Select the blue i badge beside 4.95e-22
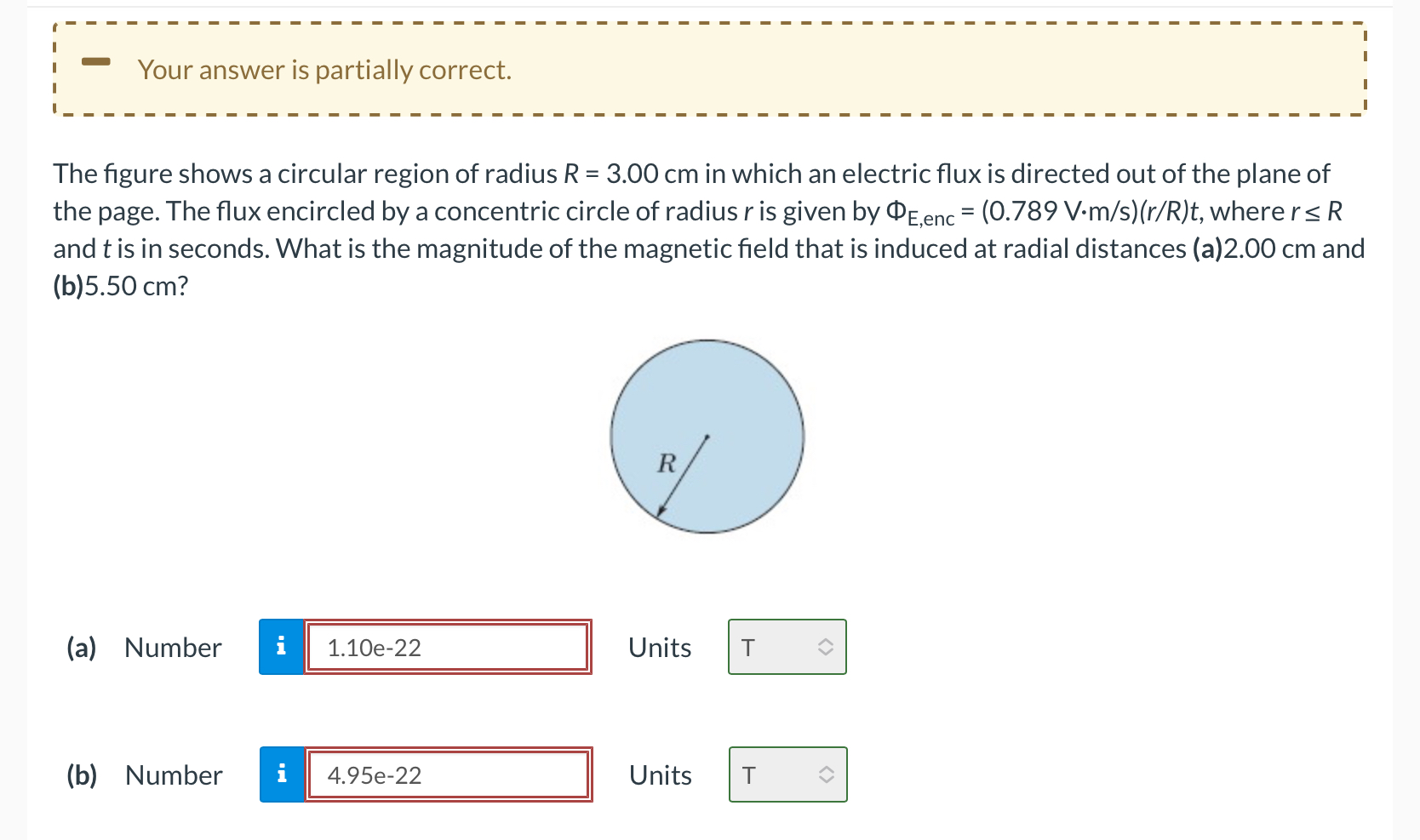This screenshot has height=840, width=1420. (x=281, y=774)
